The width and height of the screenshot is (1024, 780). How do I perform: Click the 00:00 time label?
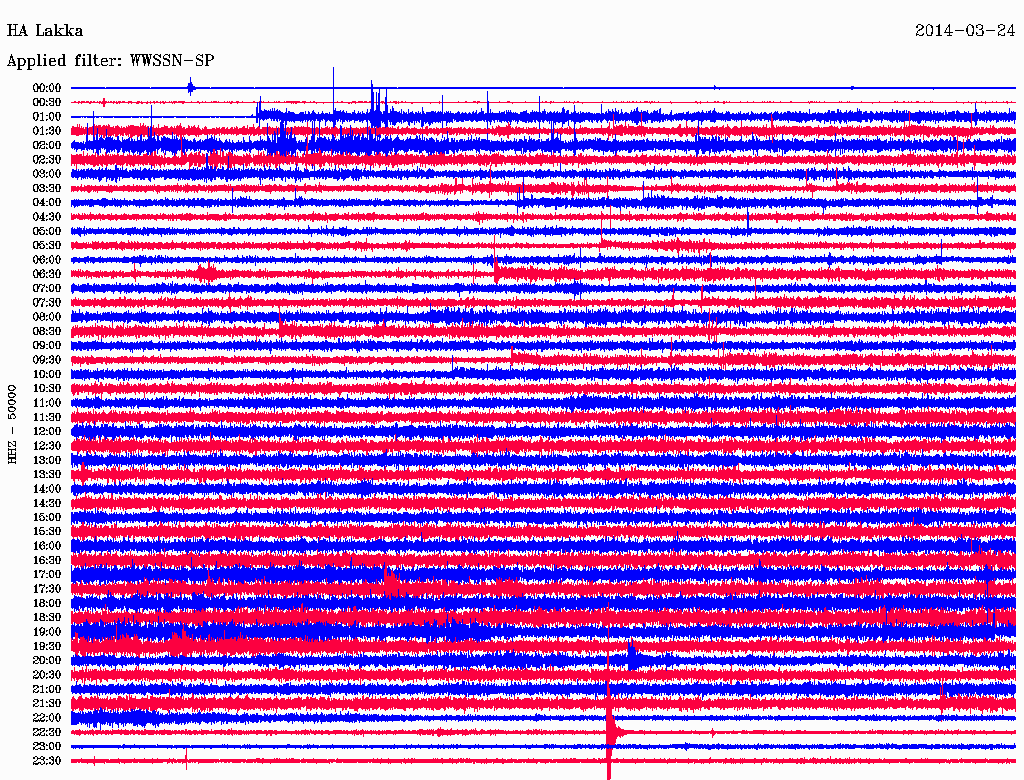(47, 88)
